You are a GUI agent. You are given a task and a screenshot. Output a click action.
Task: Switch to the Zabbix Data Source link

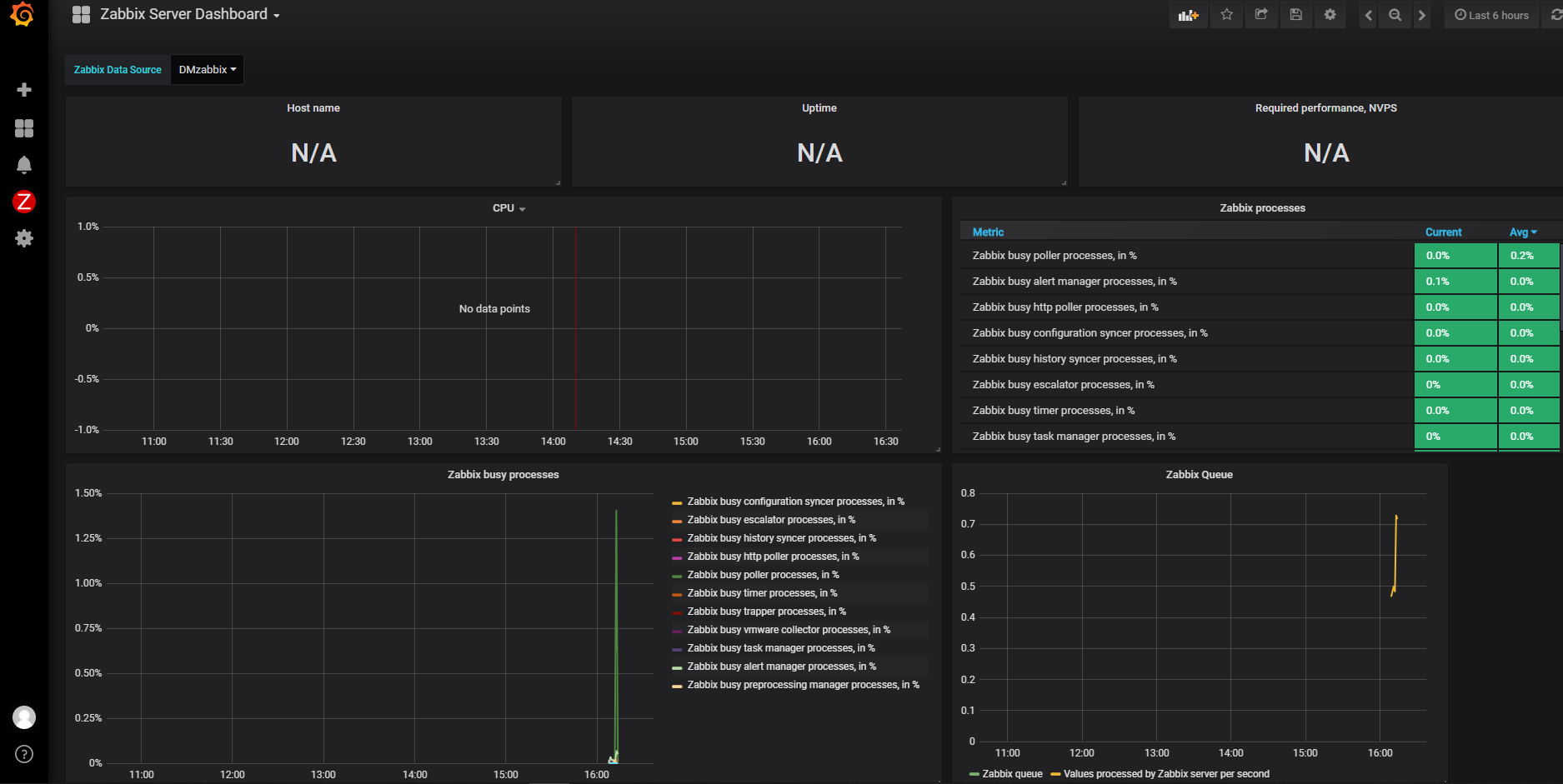pos(117,69)
